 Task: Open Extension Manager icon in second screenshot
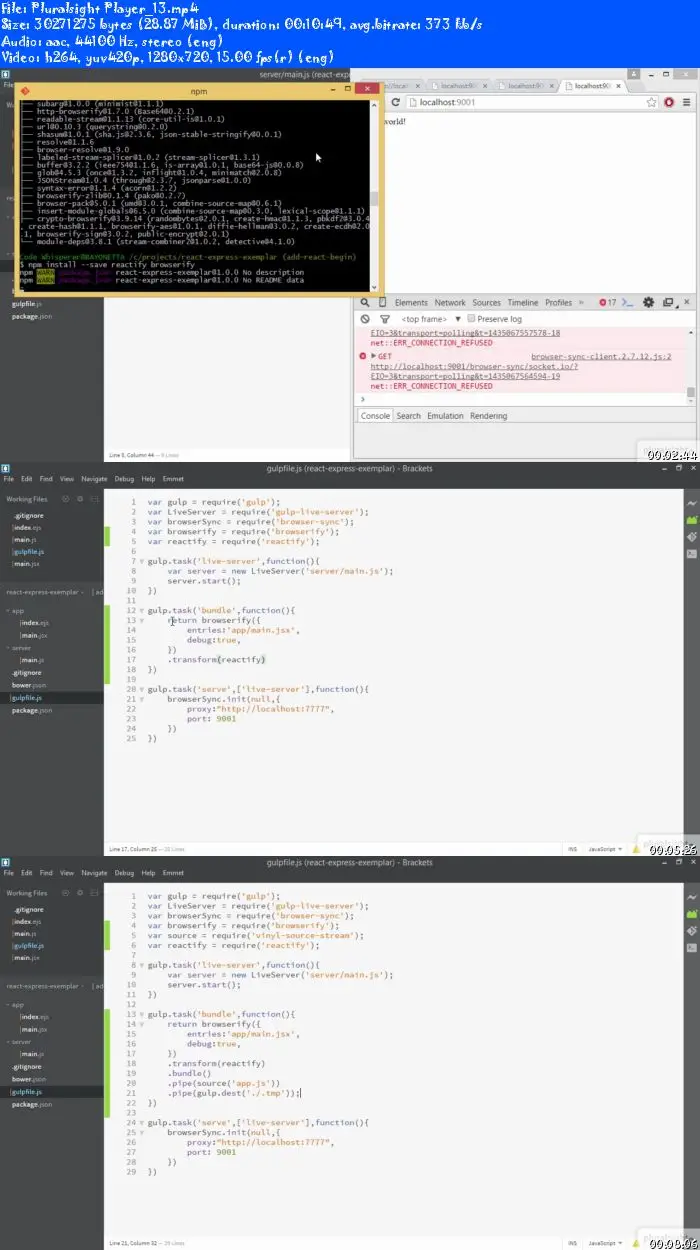point(691,521)
